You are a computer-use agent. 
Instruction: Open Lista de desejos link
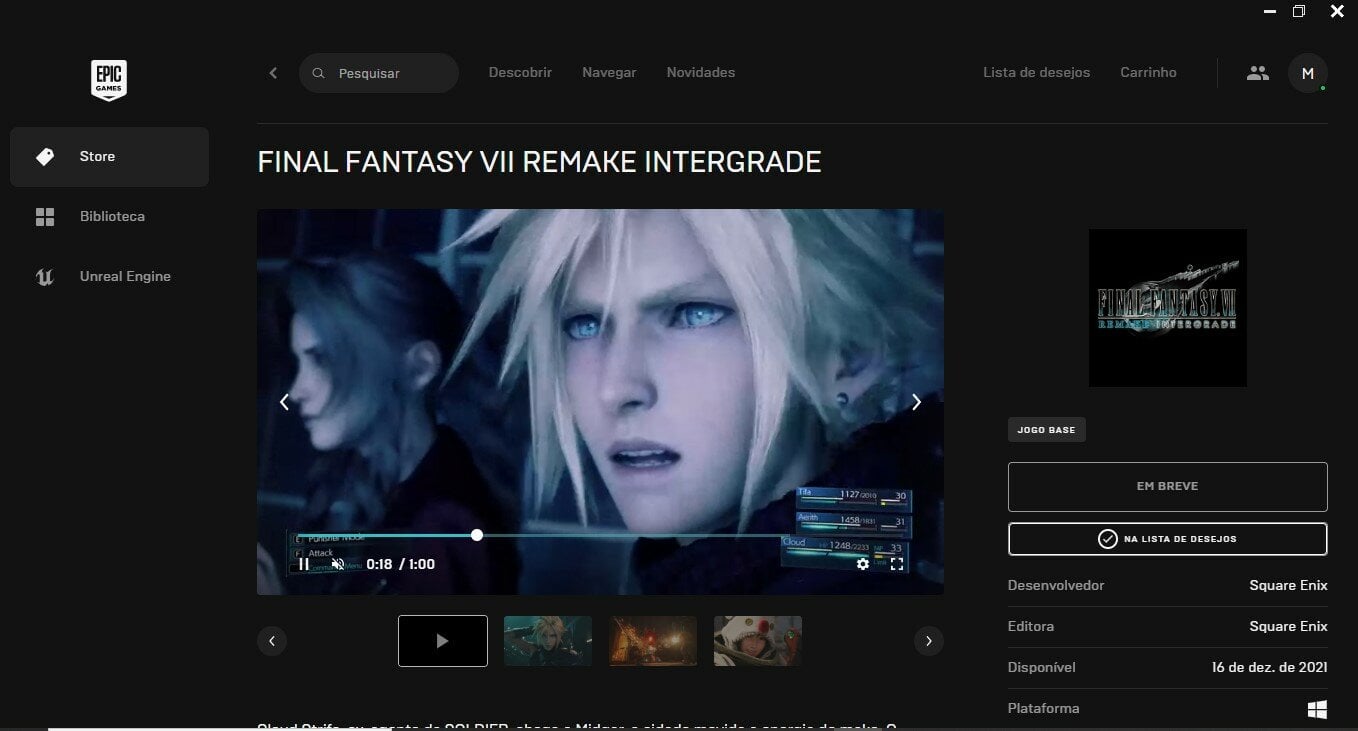click(x=1037, y=73)
